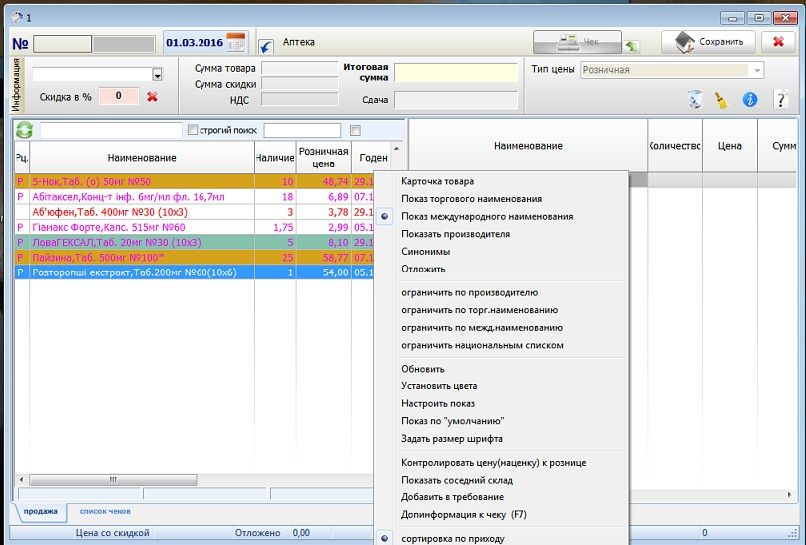
Task: Click the question mark help icon
Action: coord(781,99)
